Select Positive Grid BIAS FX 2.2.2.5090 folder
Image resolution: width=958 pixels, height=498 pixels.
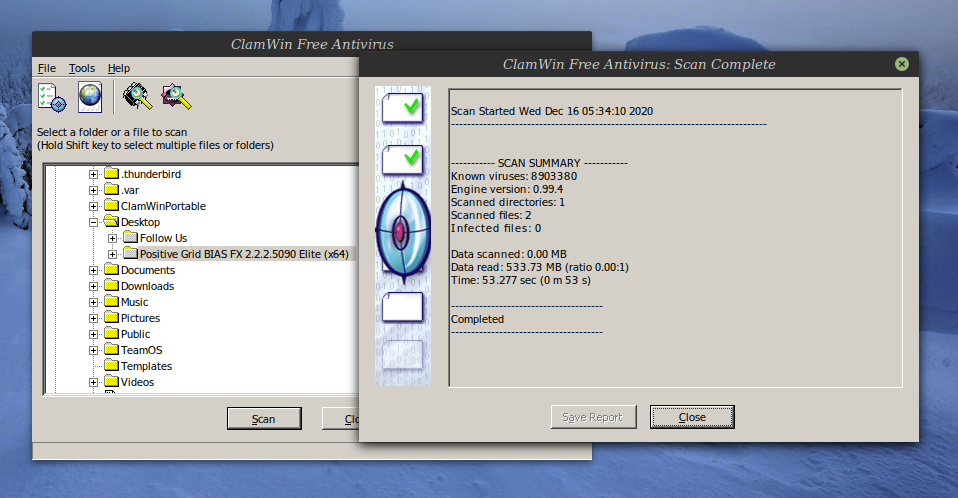tap(244, 254)
